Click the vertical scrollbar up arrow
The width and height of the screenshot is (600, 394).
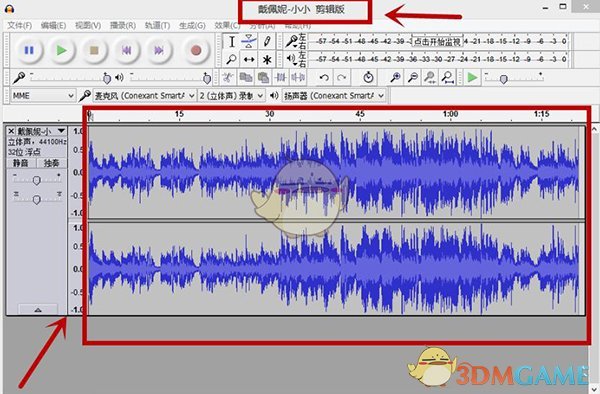tap(594, 129)
